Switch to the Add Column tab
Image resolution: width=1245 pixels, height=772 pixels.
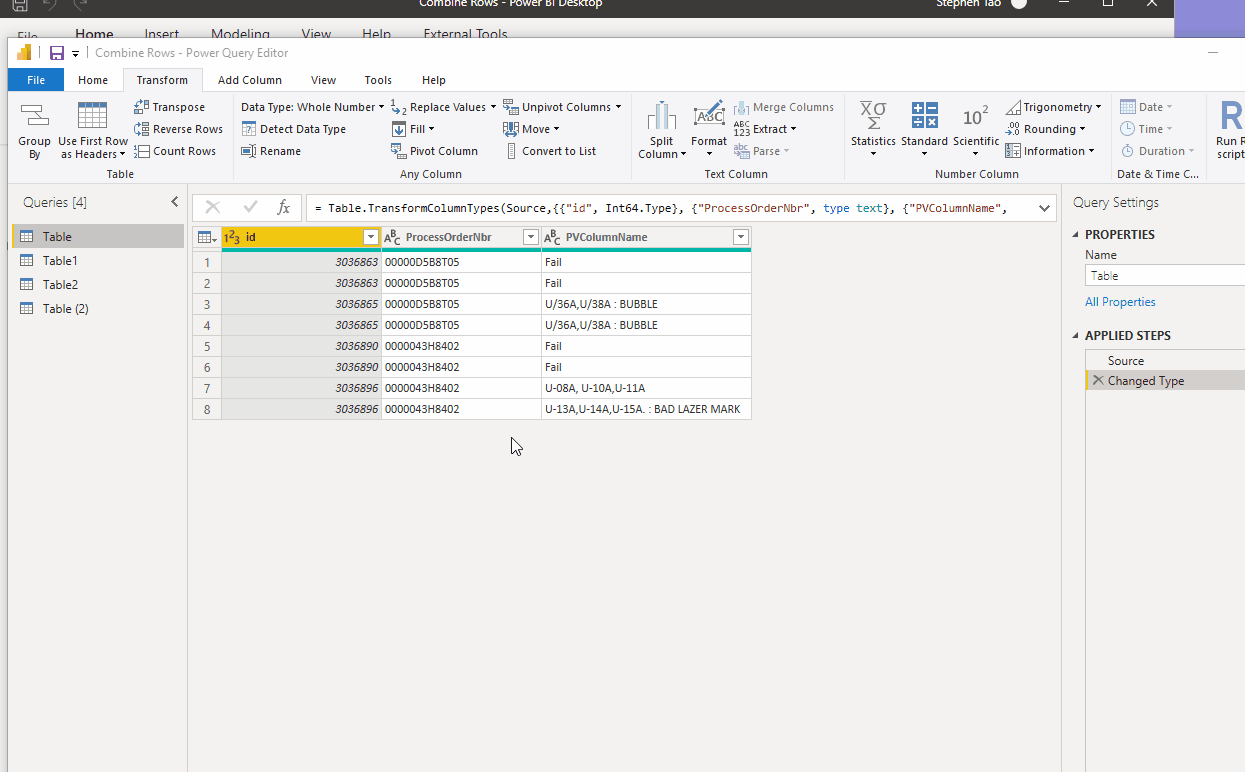point(250,80)
